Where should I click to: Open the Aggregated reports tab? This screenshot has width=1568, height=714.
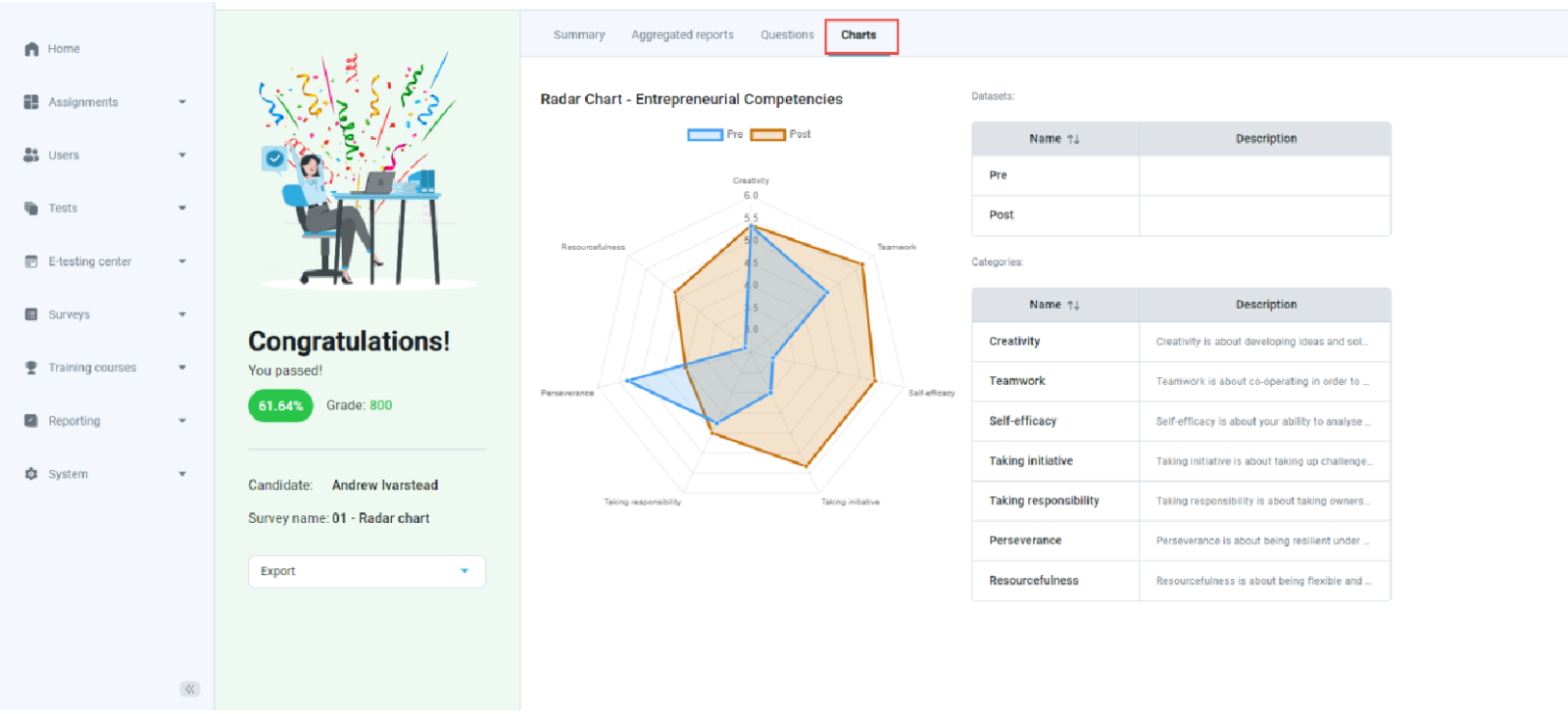682,35
